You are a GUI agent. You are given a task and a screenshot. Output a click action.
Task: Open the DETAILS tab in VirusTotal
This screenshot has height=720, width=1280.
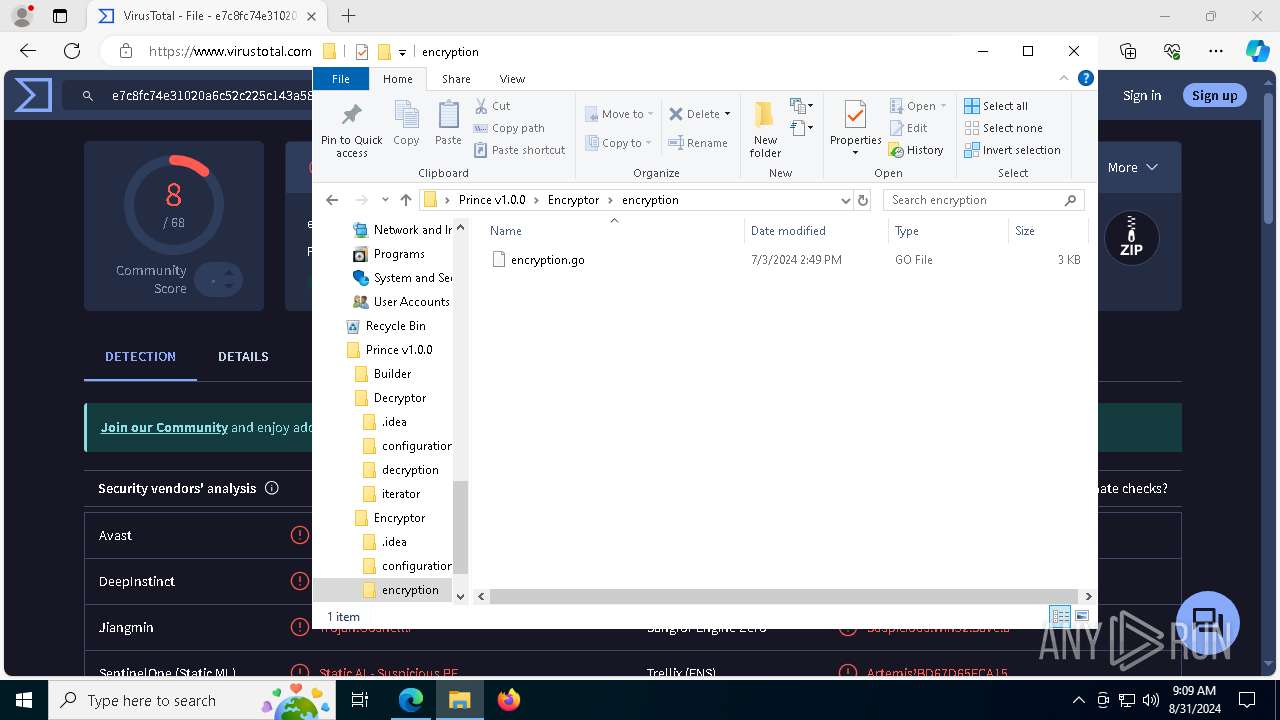point(243,357)
